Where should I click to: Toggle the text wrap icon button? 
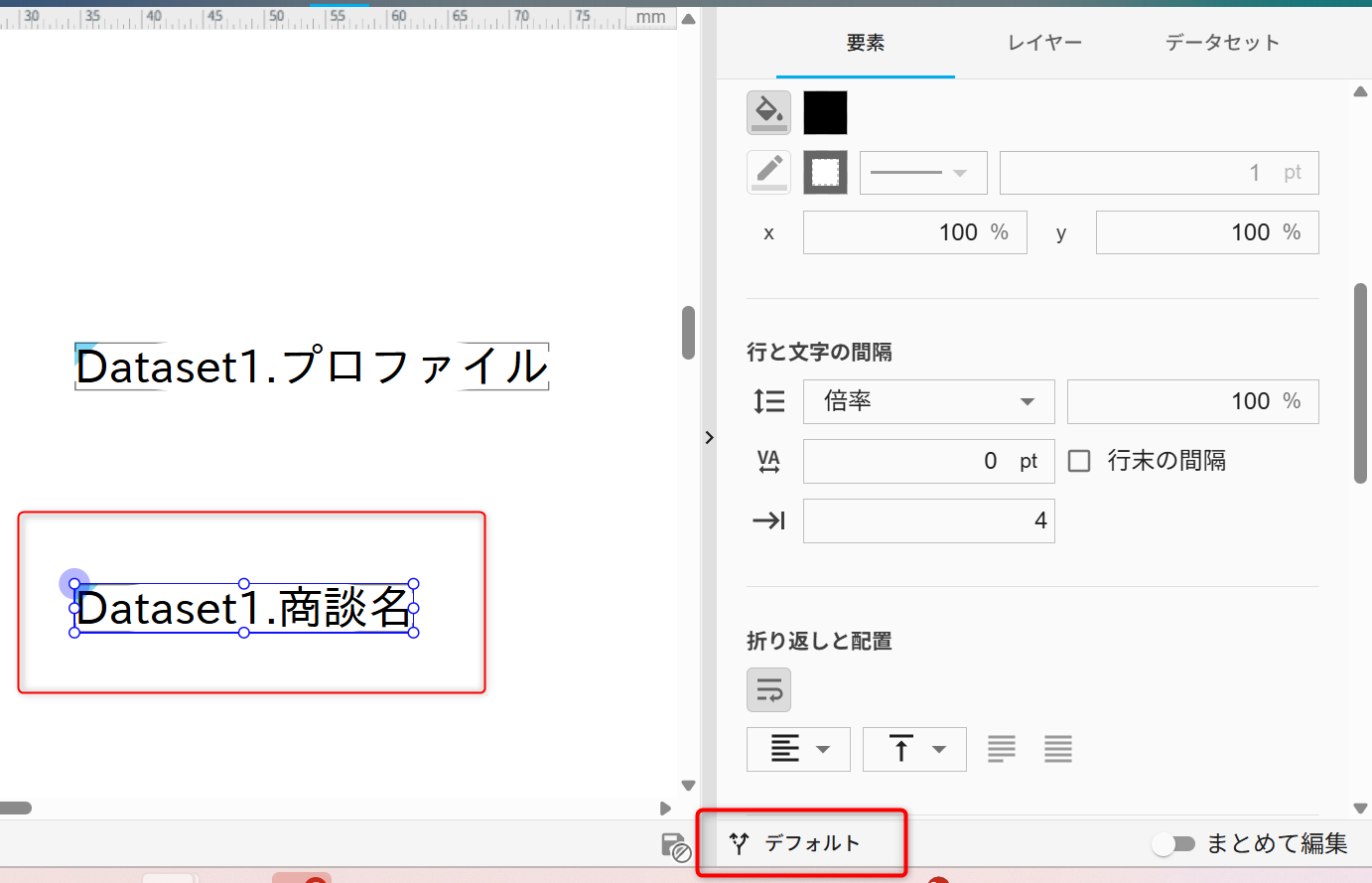[768, 689]
